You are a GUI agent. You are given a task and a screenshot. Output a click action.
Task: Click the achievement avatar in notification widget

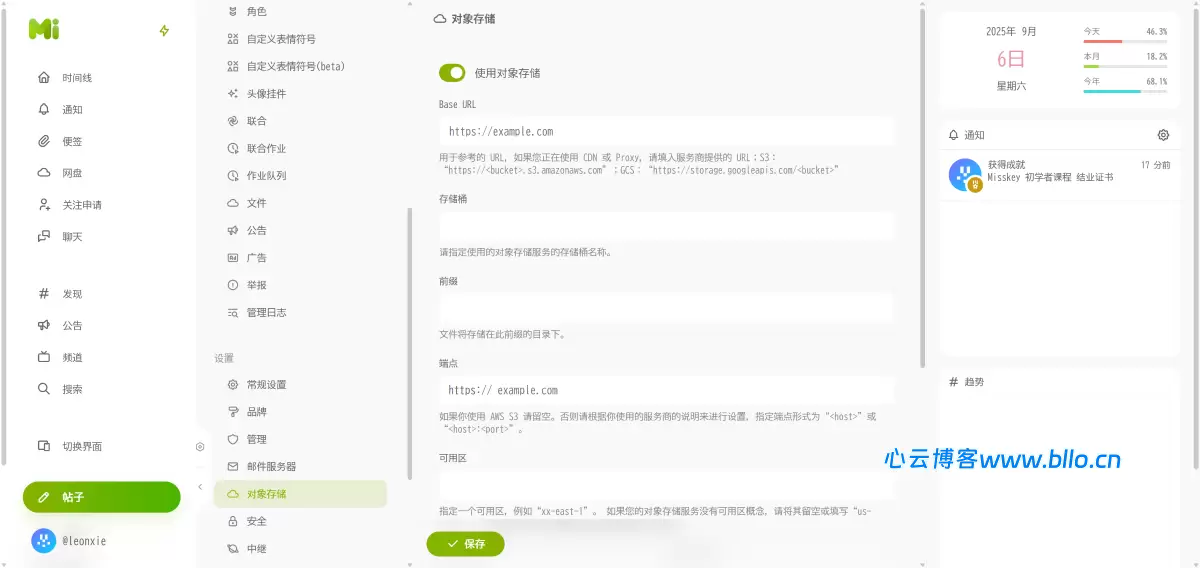tap(965, 175)
